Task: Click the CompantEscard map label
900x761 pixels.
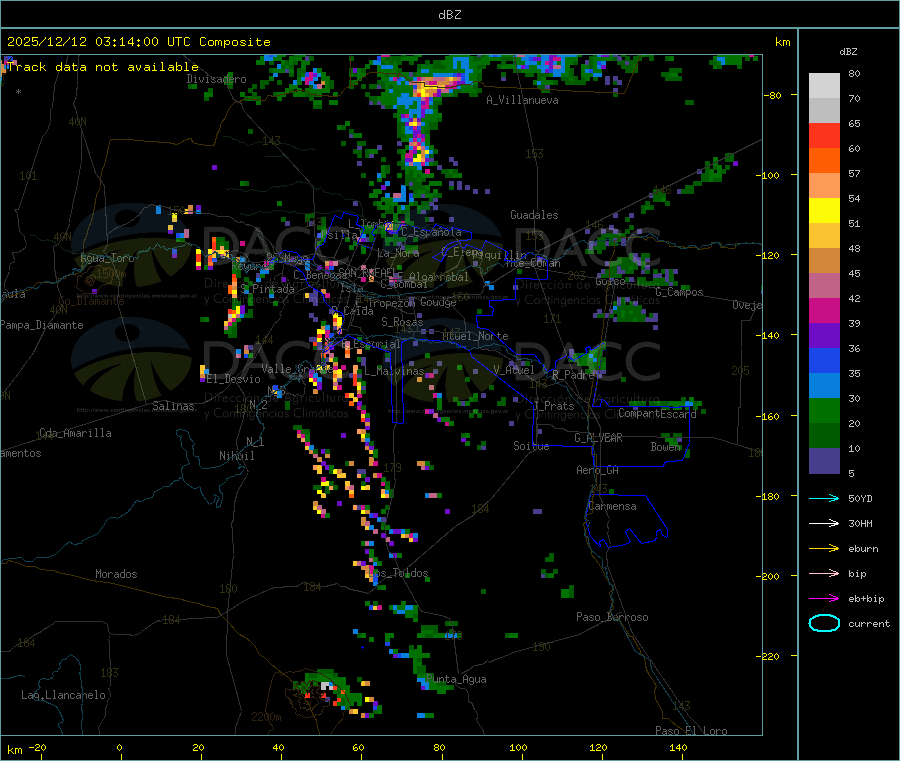Action: (x=657, y=413)
